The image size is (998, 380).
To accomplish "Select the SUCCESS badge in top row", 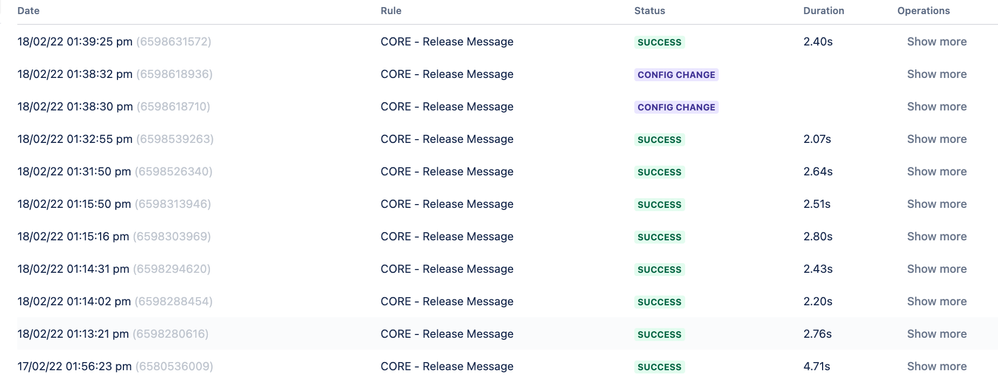I will click(659, 42).
